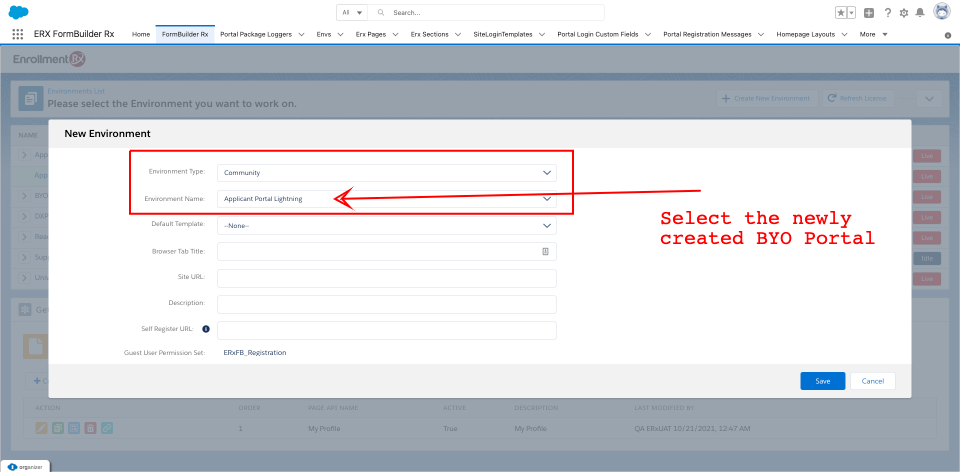960x472 pixels.
Task: Click into the Site URL field
Action: coord(386,277)
